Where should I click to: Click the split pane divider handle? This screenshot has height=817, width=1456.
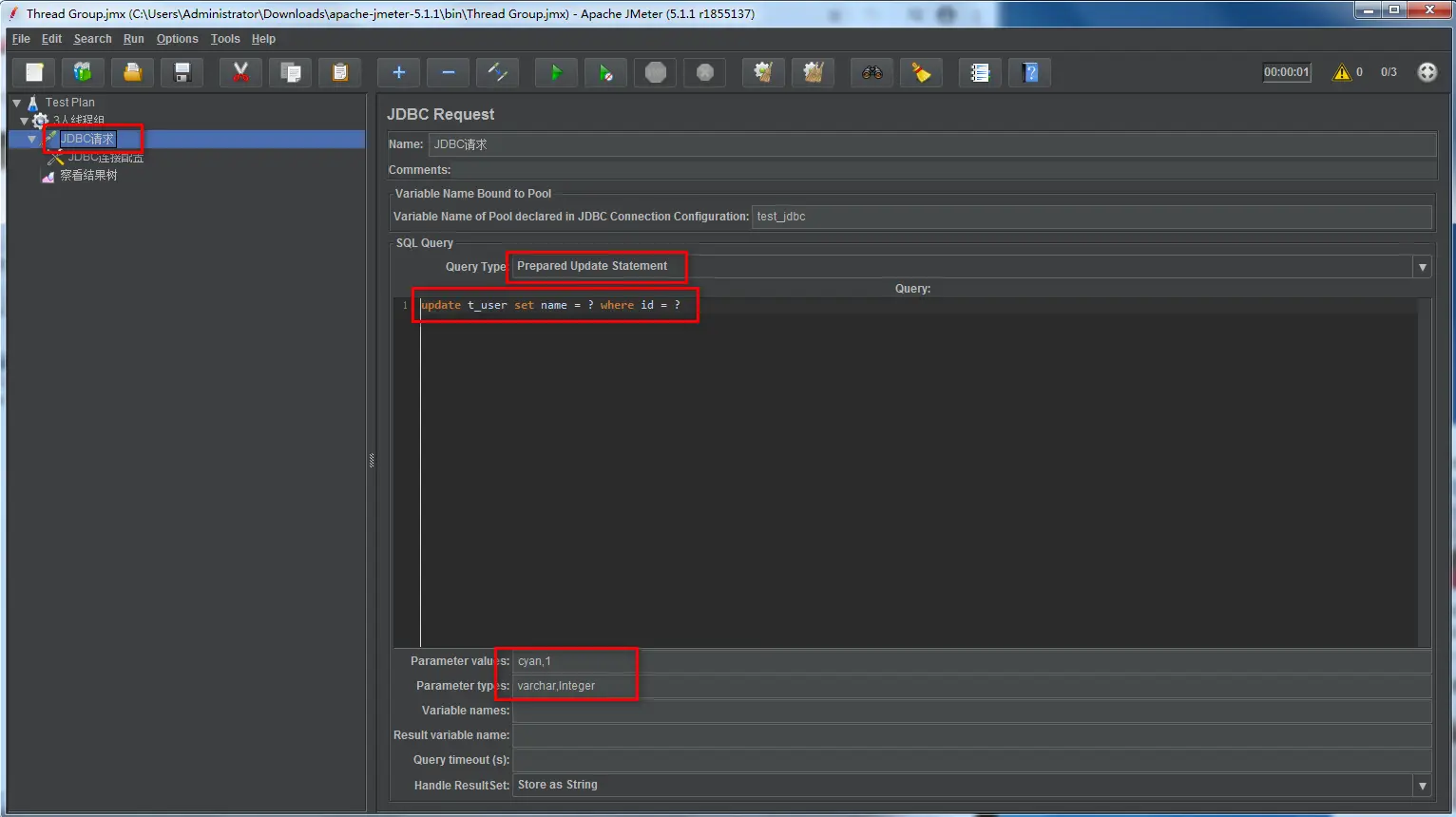[x=372, y=461]
